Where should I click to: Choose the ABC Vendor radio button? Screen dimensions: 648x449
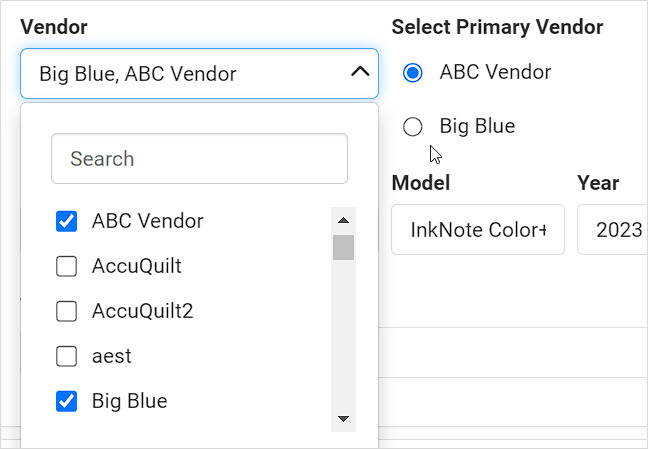point(412,73)
